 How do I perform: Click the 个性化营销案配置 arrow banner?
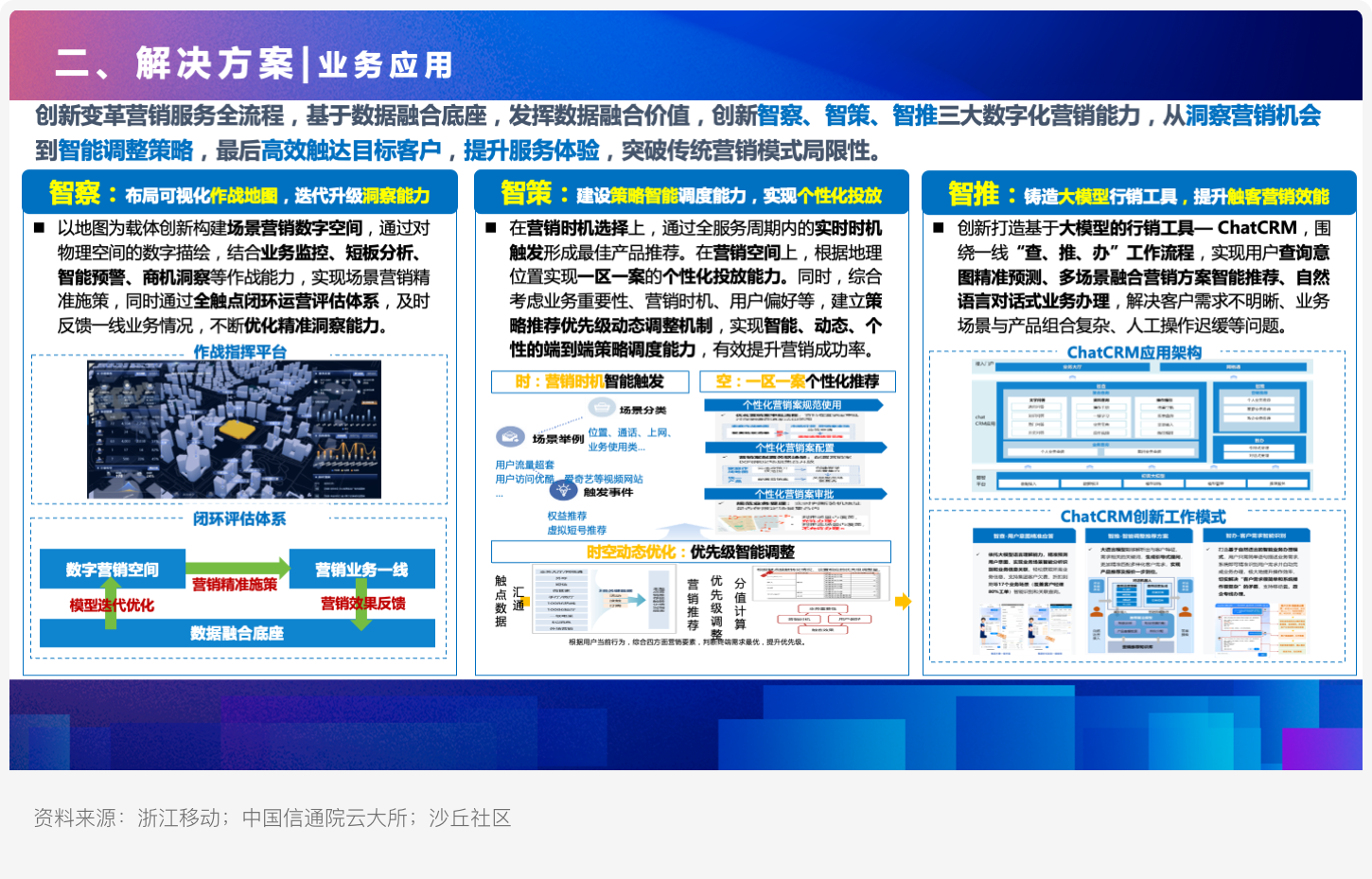[x=795, y=448]
